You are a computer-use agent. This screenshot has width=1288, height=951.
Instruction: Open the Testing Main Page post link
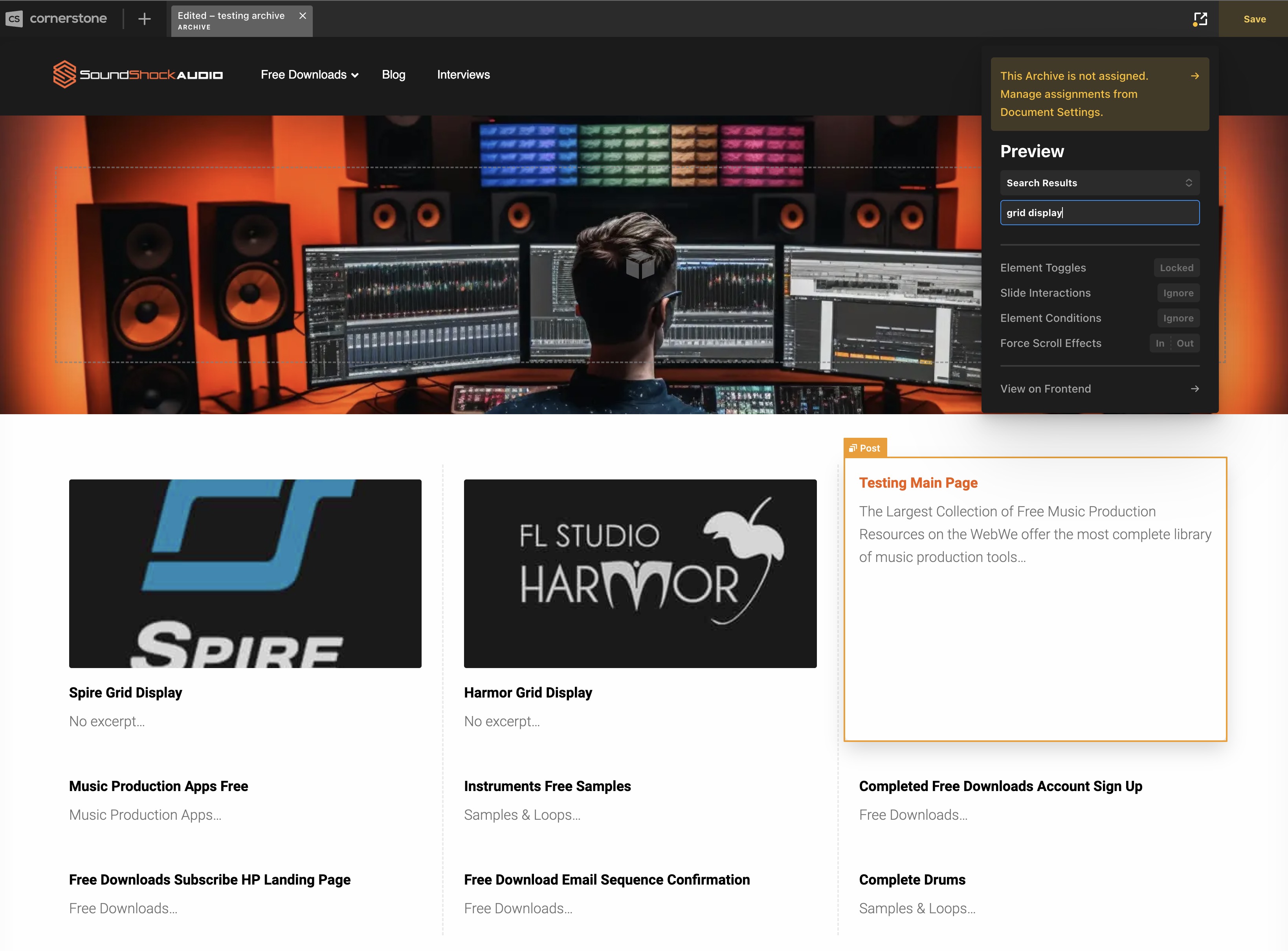coord(918,483)
